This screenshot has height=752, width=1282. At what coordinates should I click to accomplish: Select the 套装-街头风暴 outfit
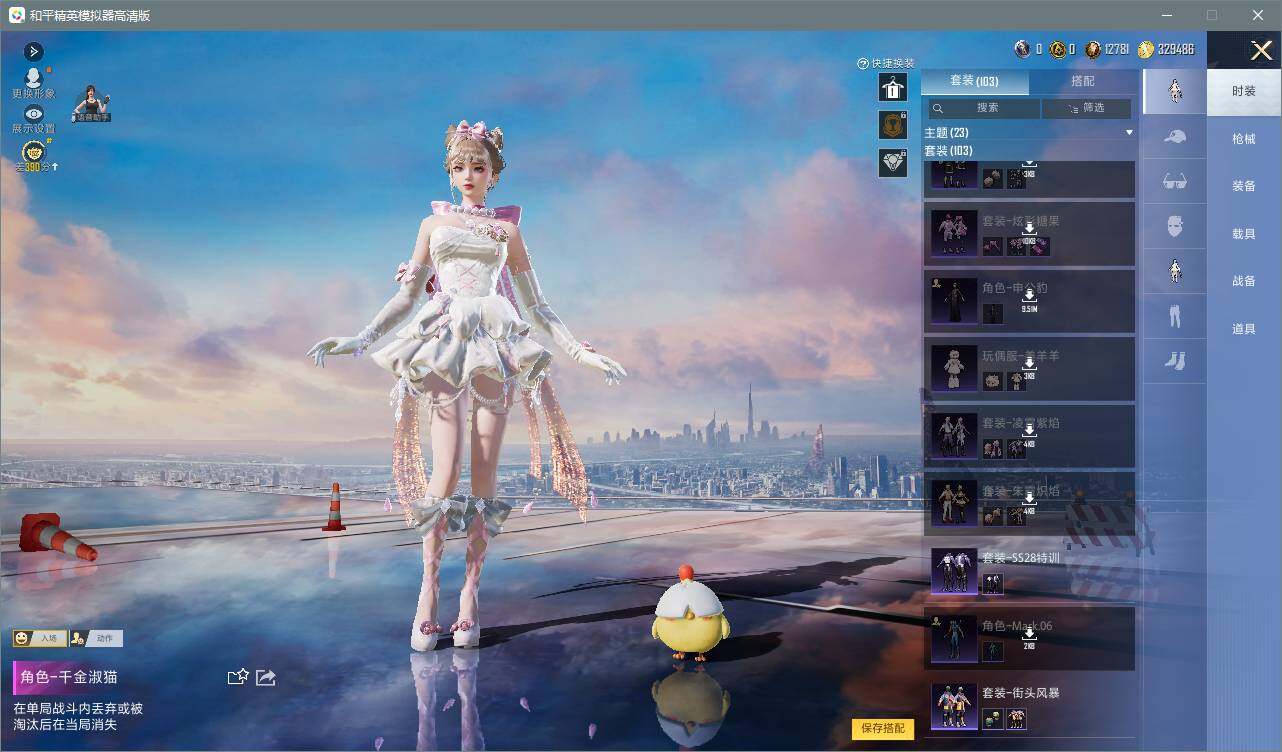pyautogui.click(x=1030, y=706)
